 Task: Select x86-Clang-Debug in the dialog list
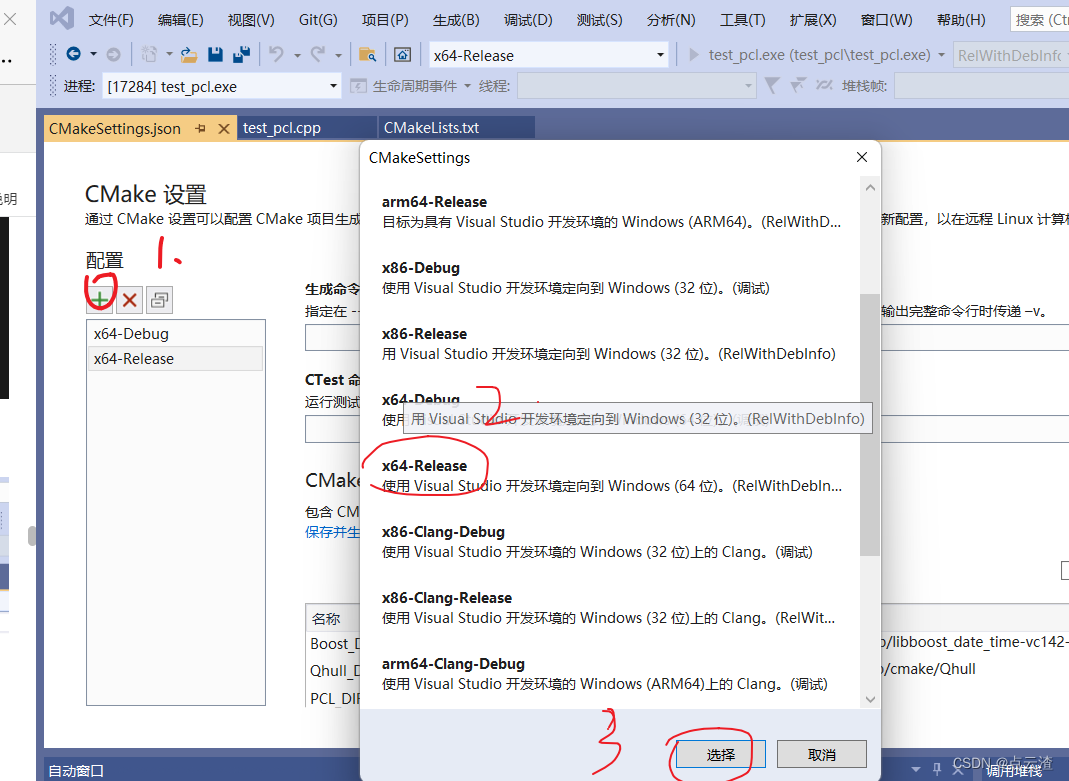pyautogui.click(x=611, y=542)
